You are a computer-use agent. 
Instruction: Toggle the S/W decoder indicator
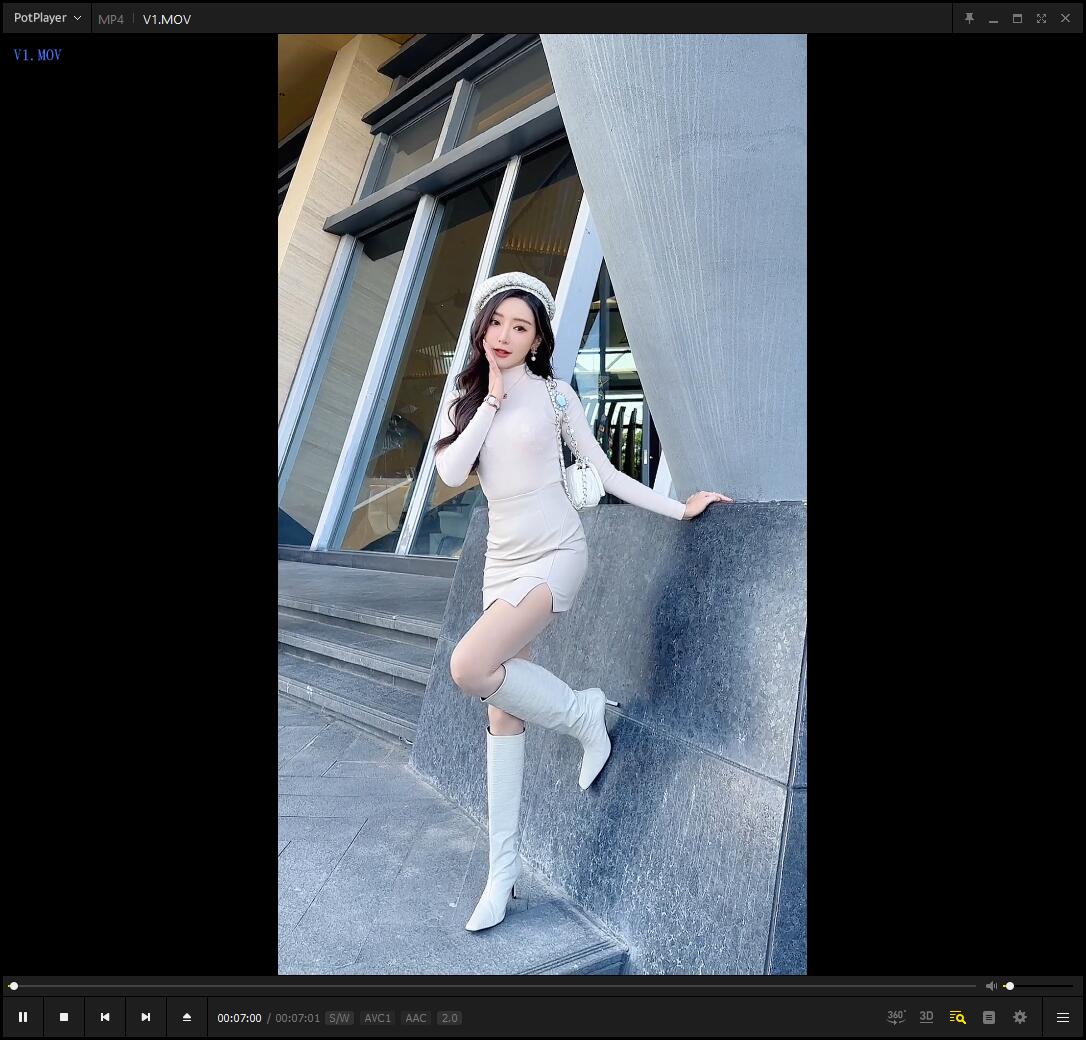(x=339, y=1018)
